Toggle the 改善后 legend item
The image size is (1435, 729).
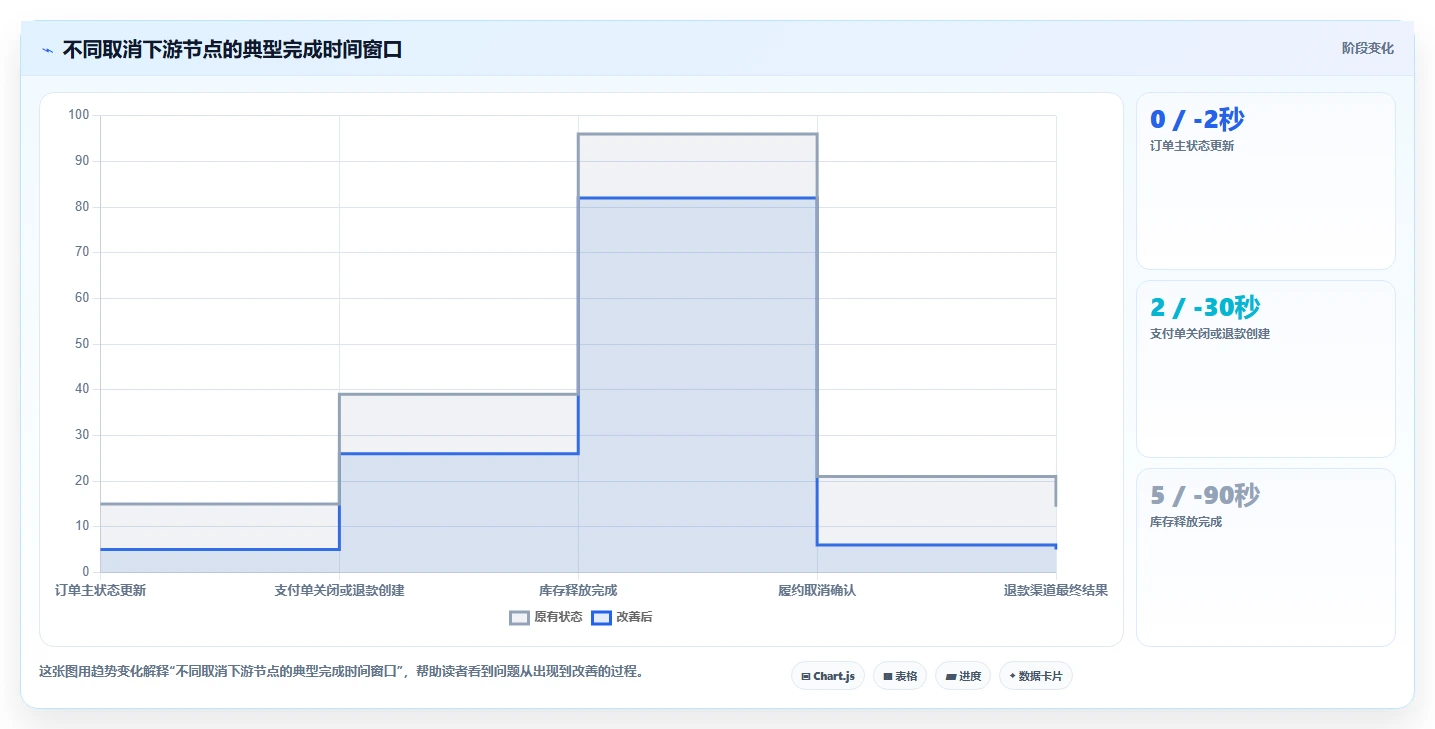(x=622, y=617)
